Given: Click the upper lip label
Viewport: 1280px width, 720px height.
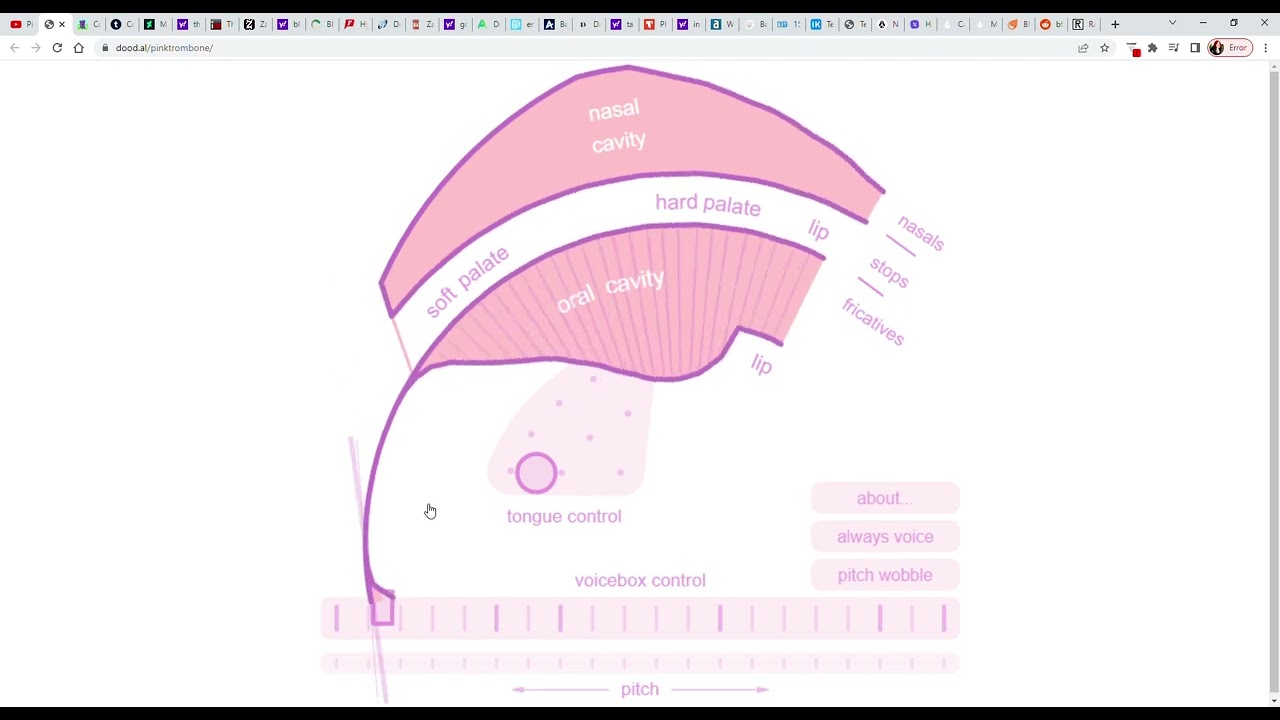Looking at the screenshot, I should 818,230.
